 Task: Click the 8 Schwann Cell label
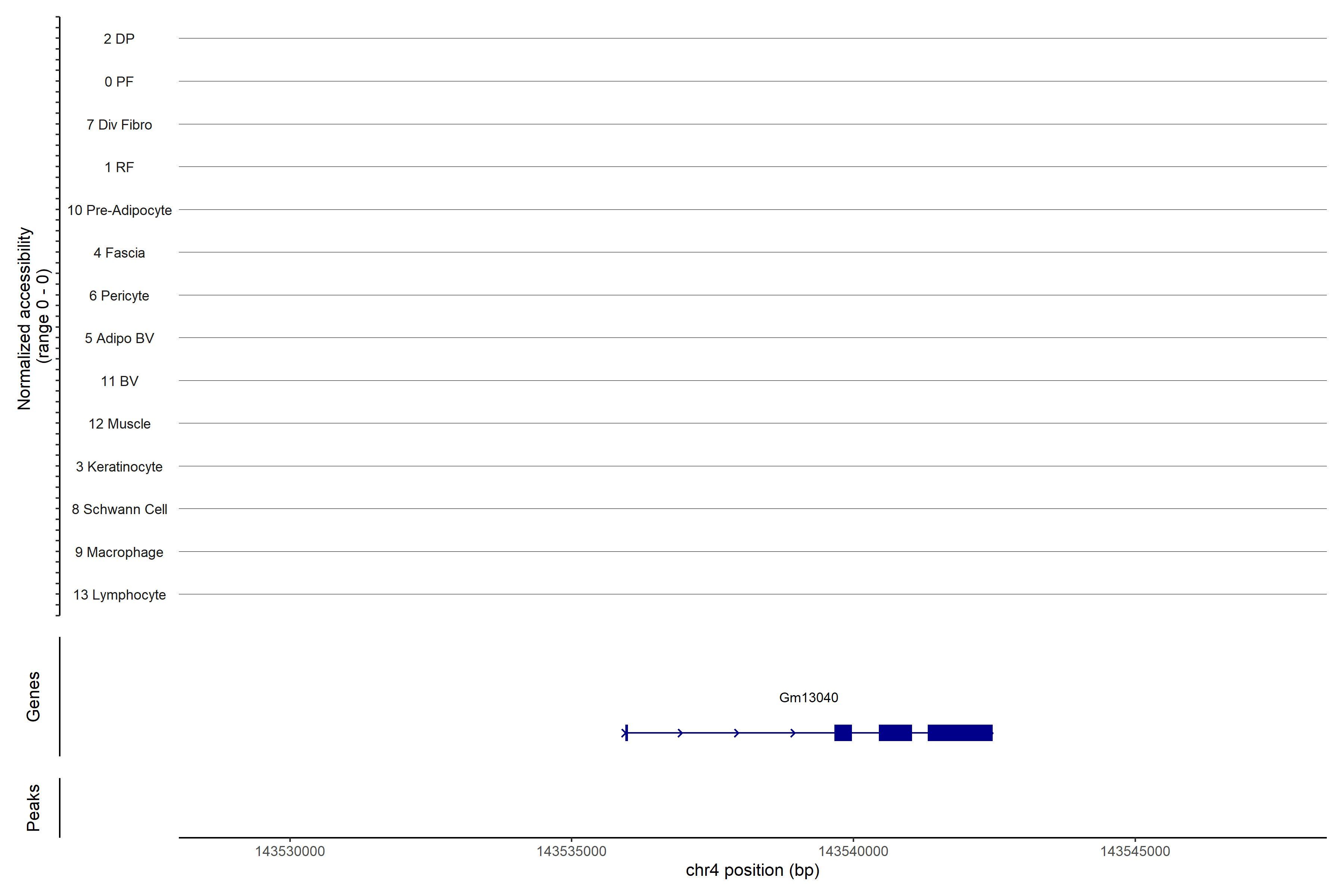click(x=119, y=509)
